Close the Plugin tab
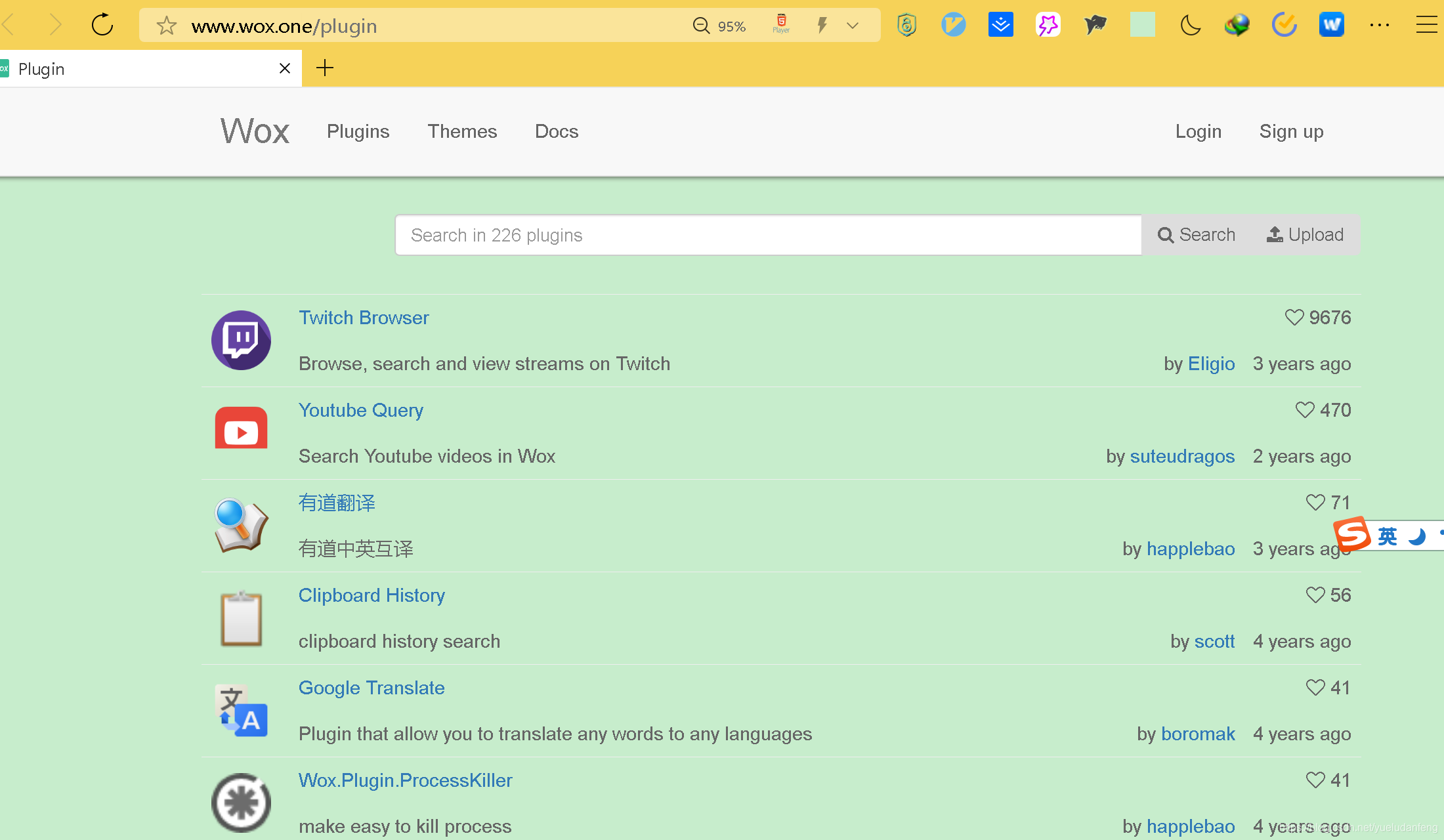1444x840 pixels. [x=285, y=68]
